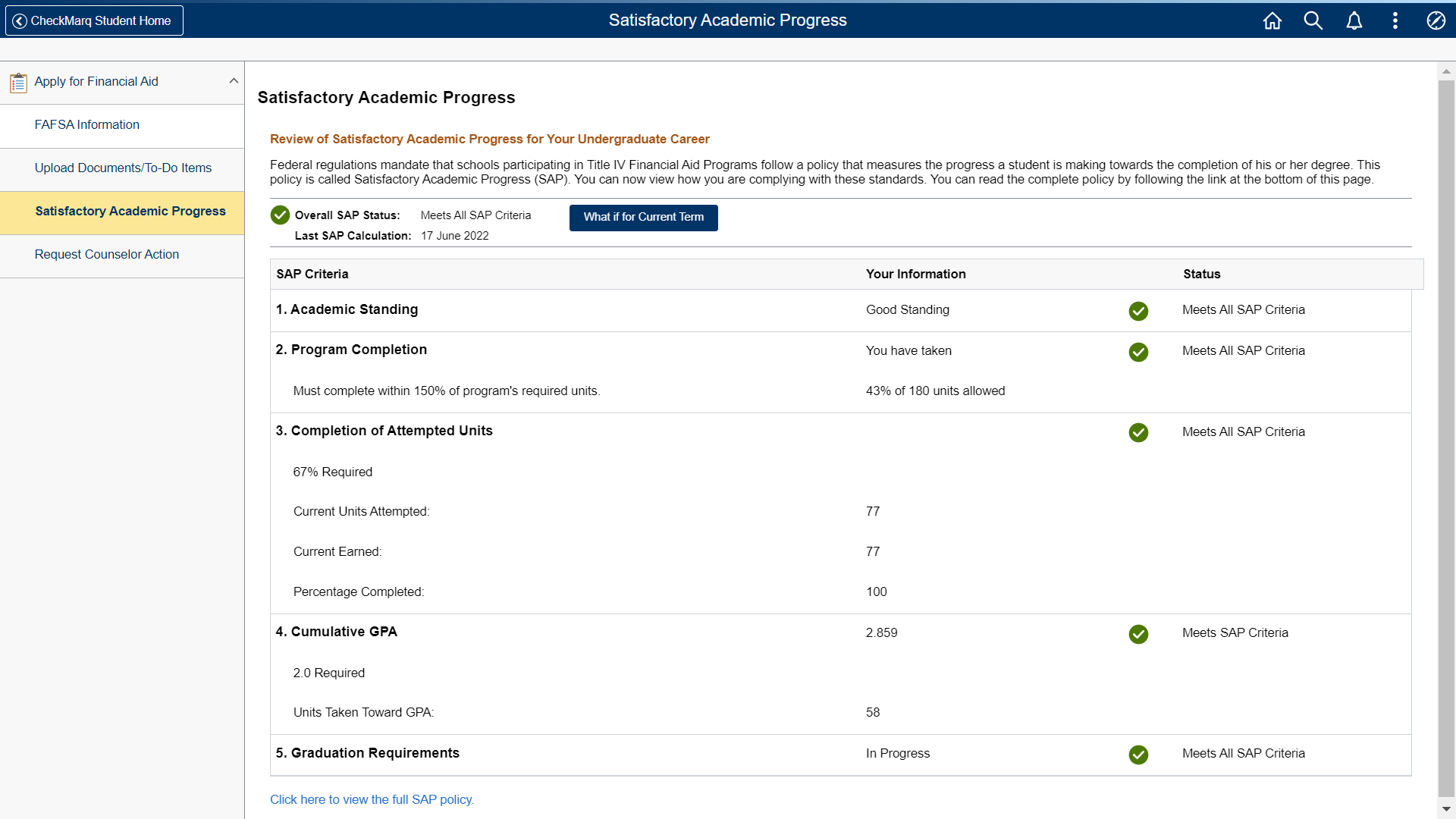1456x819 pixels.
Task: Click the Apply for Financial Aid clipboard icon
Action: point(18,82)
